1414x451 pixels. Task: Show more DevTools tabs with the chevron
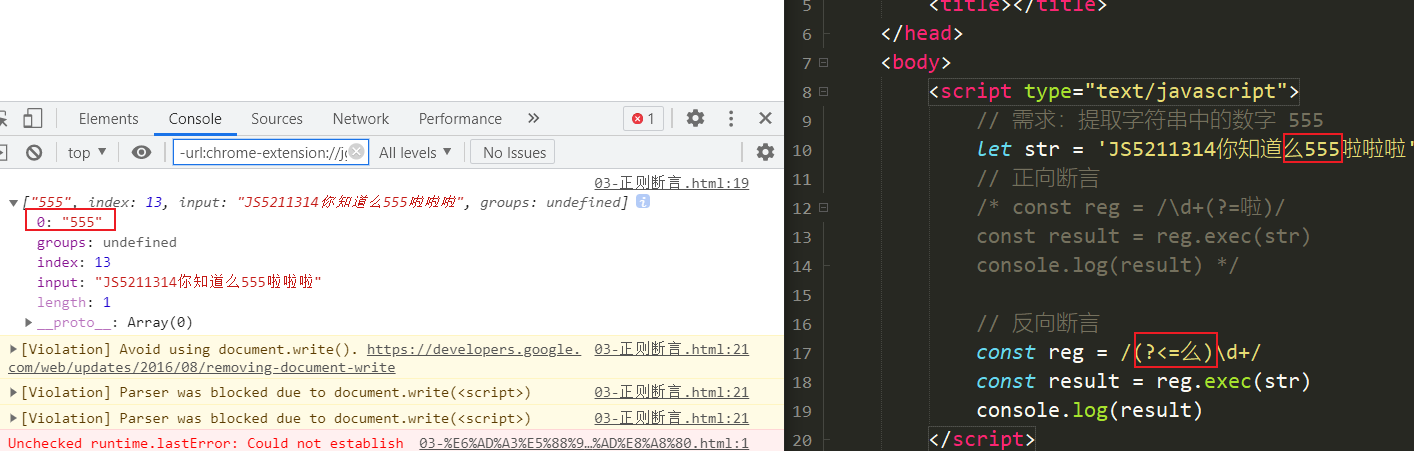(x=533, y=118)
